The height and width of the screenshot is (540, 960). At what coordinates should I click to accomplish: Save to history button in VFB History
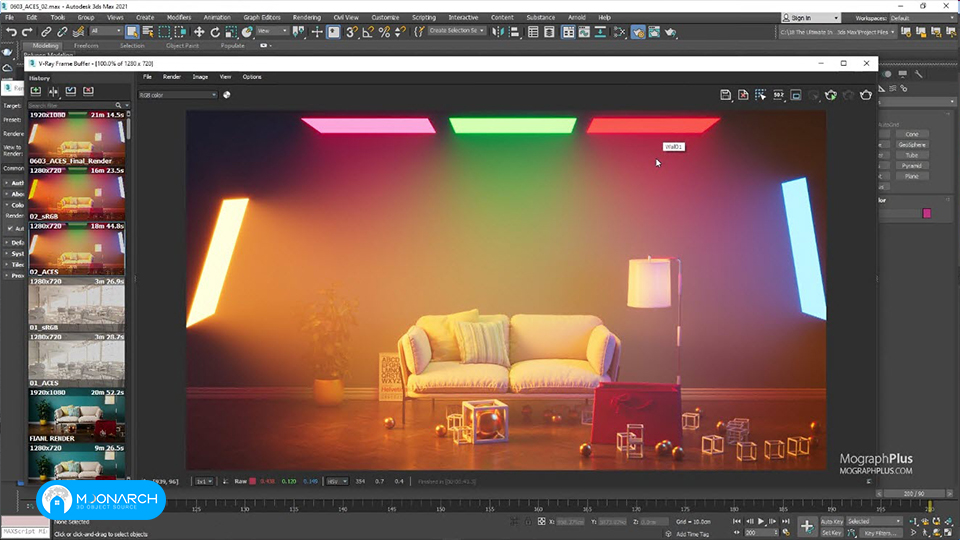(x=36, y=91)
